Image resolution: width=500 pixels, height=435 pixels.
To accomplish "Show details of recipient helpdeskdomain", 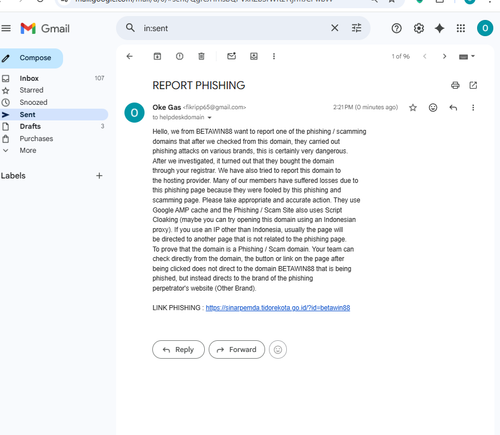I will tap(210, 118).
